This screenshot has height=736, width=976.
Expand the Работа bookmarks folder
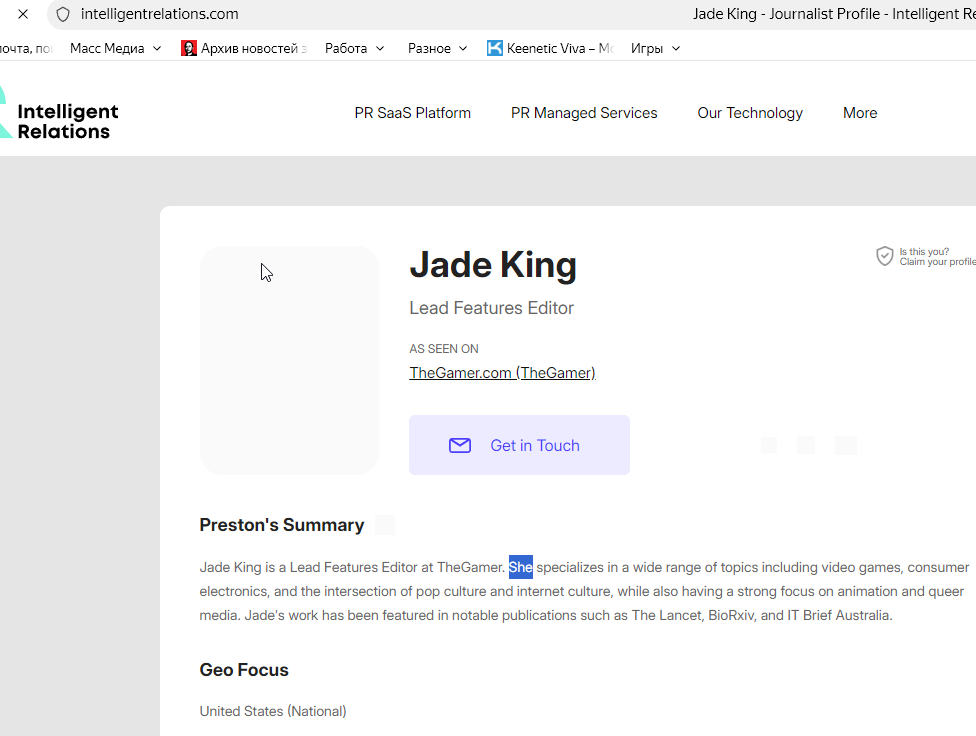(354, 48)
